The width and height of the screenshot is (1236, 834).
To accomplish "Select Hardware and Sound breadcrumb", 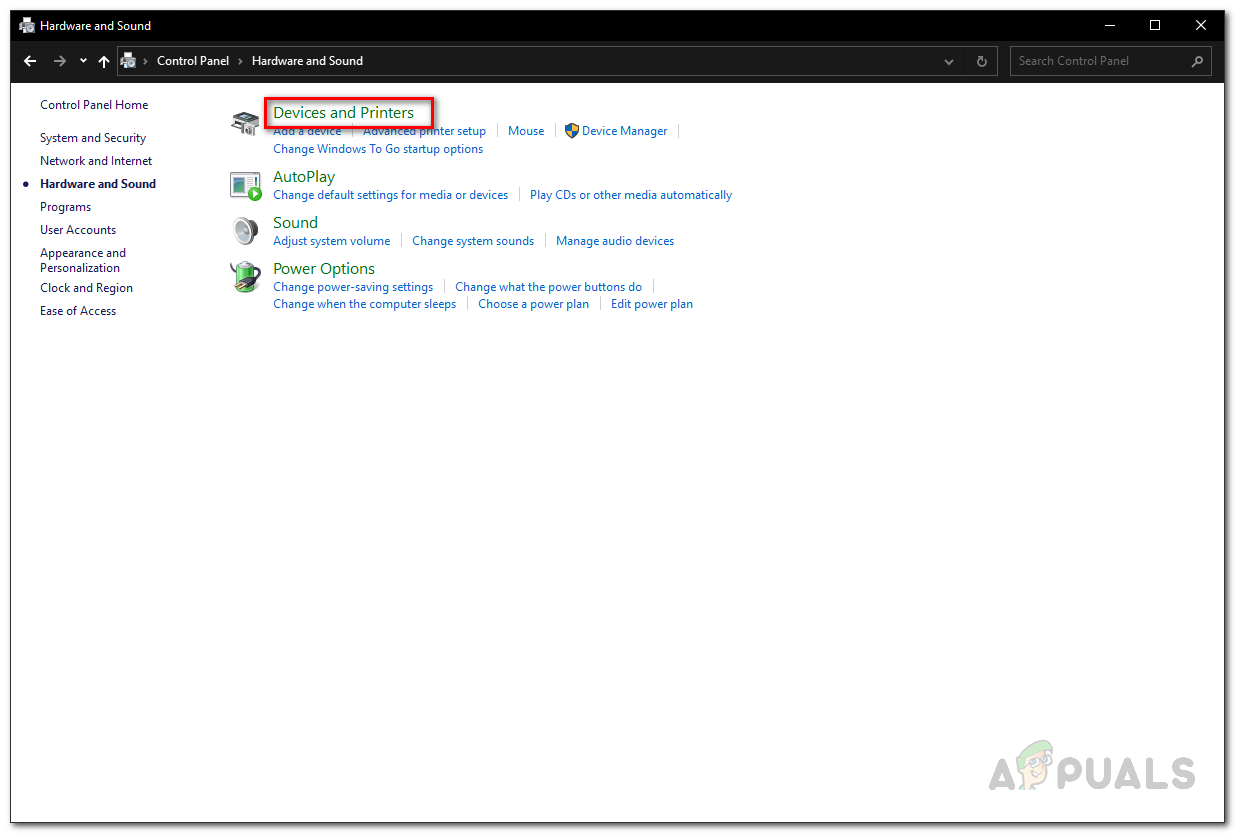I will [x=307, y=61].
